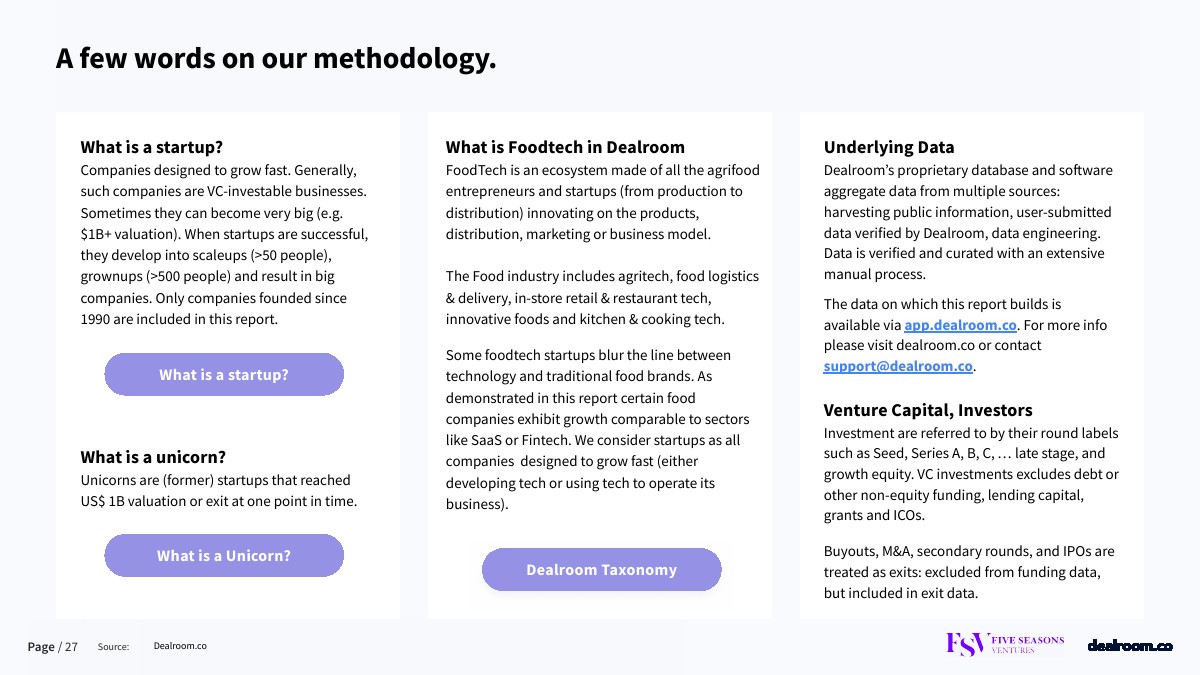This screenshot has width=1200, height=675.
Task: Select the slide title about methodology
Action: [x=276, y=59]
